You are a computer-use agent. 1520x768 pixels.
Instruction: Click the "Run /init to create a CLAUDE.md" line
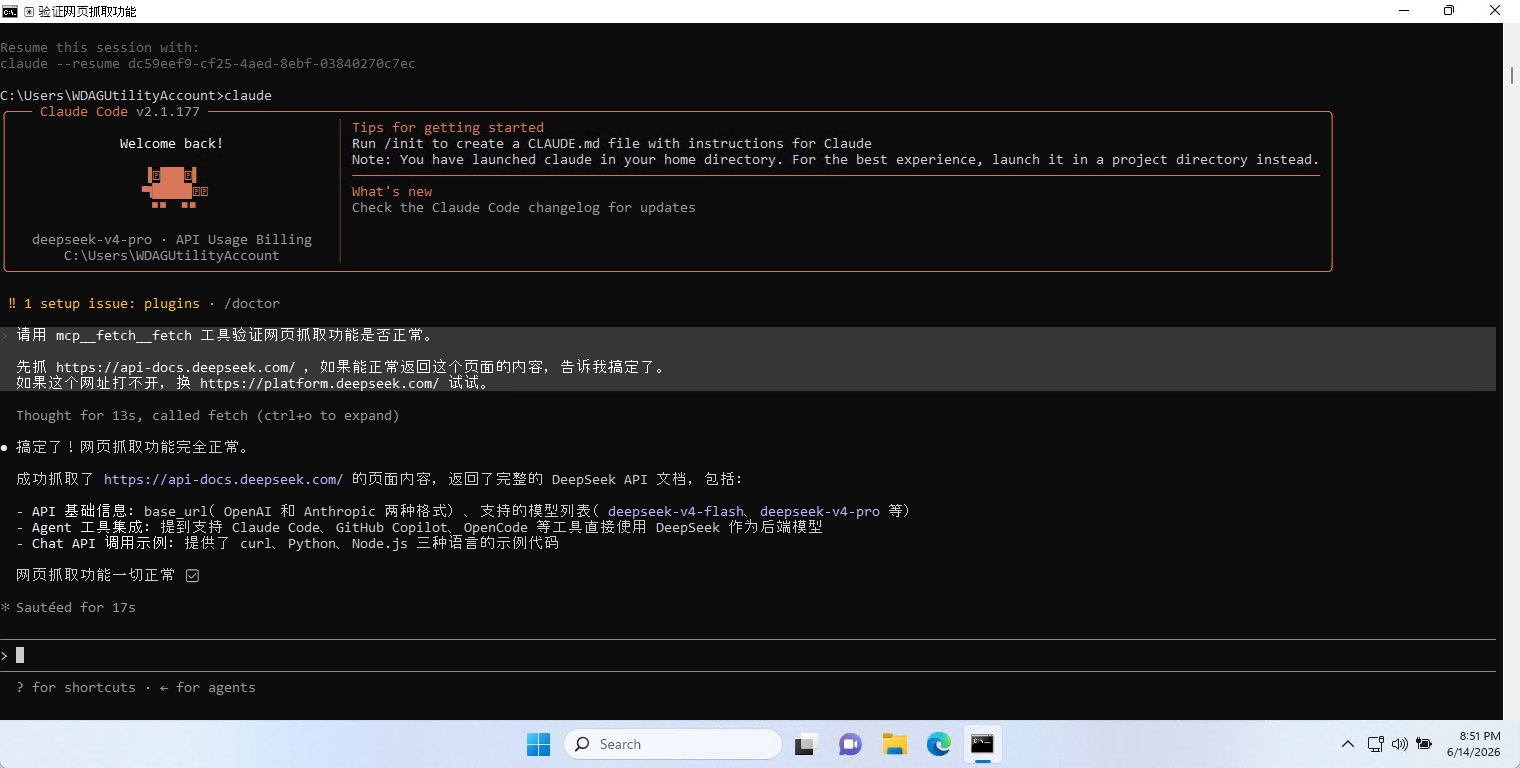coord(612,143)
